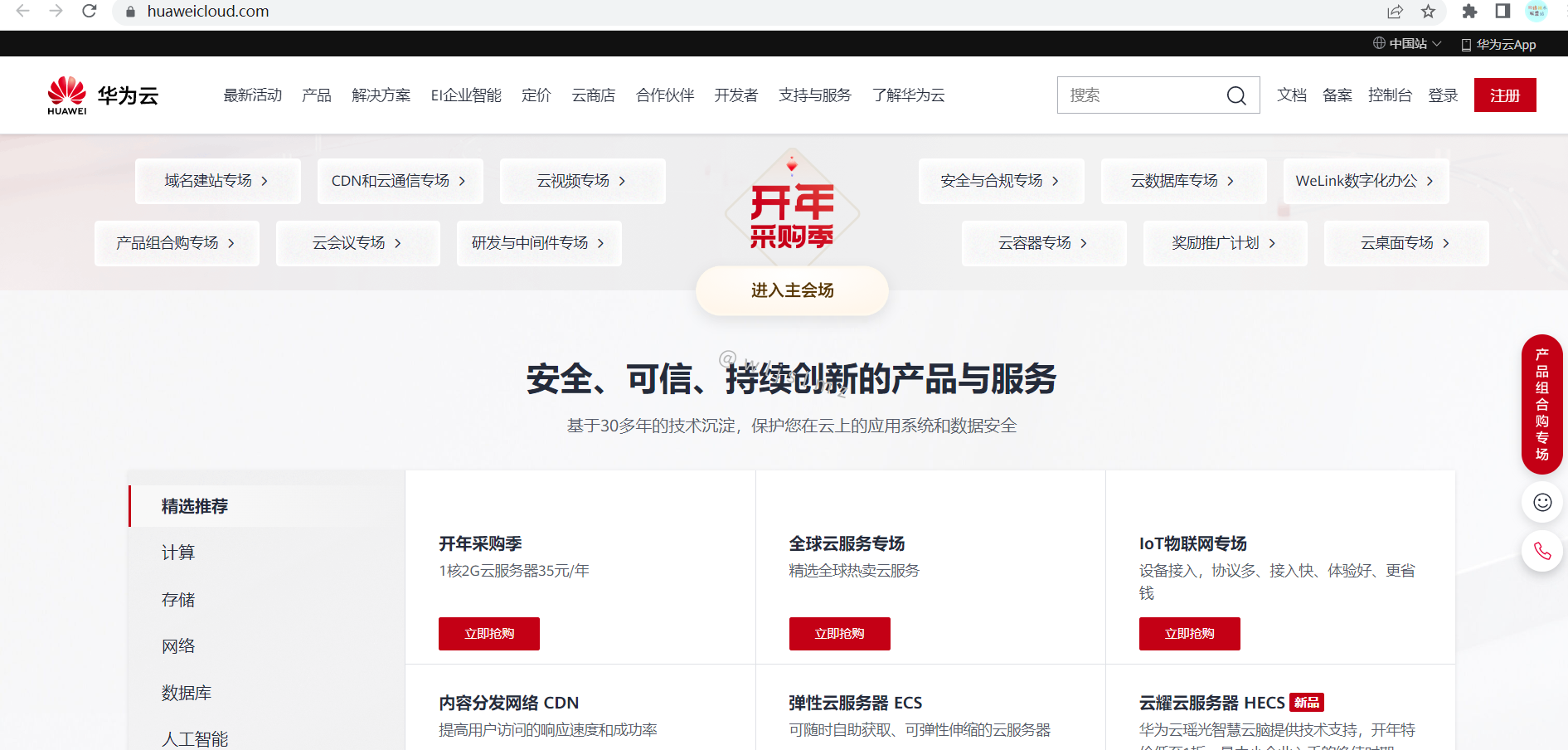Open the browser extensions puzzle icon
This screenshot has width=1568, height=750.
1469,12
